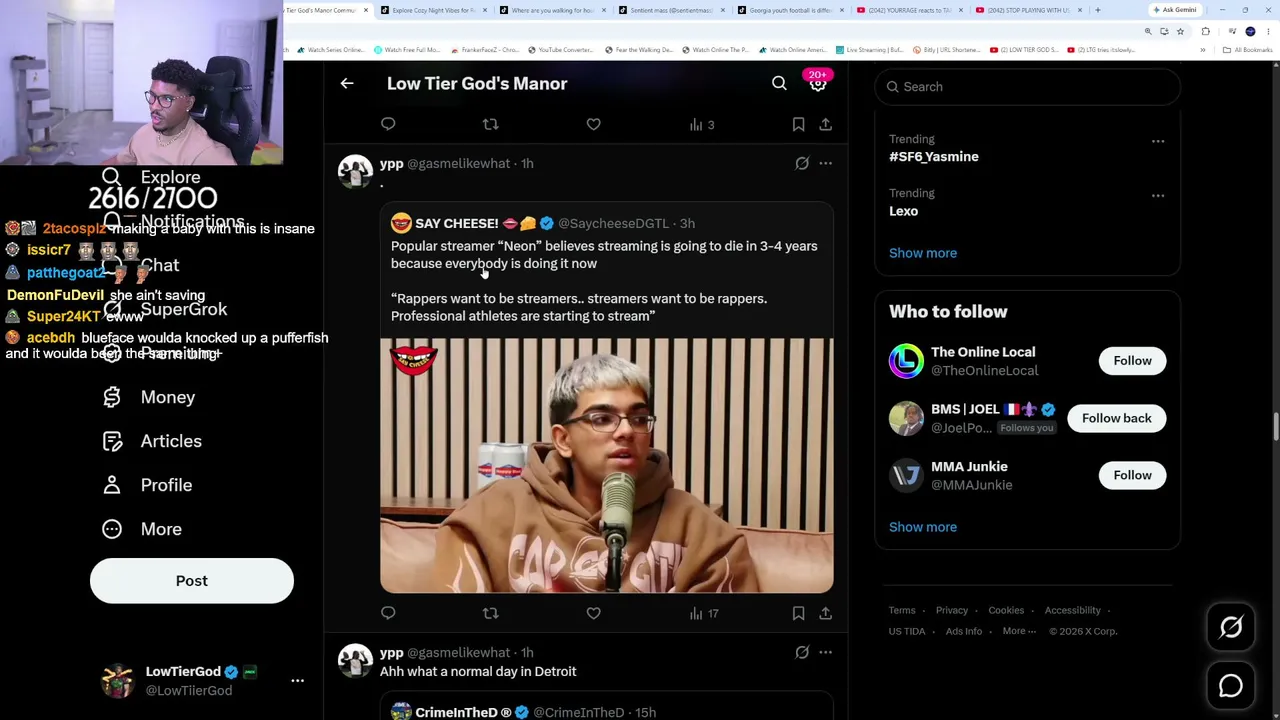The height and width of the screenshot is (720, 1280).
Task: Go to Explore in the sidebar
Action: click(x=152, y=177)
